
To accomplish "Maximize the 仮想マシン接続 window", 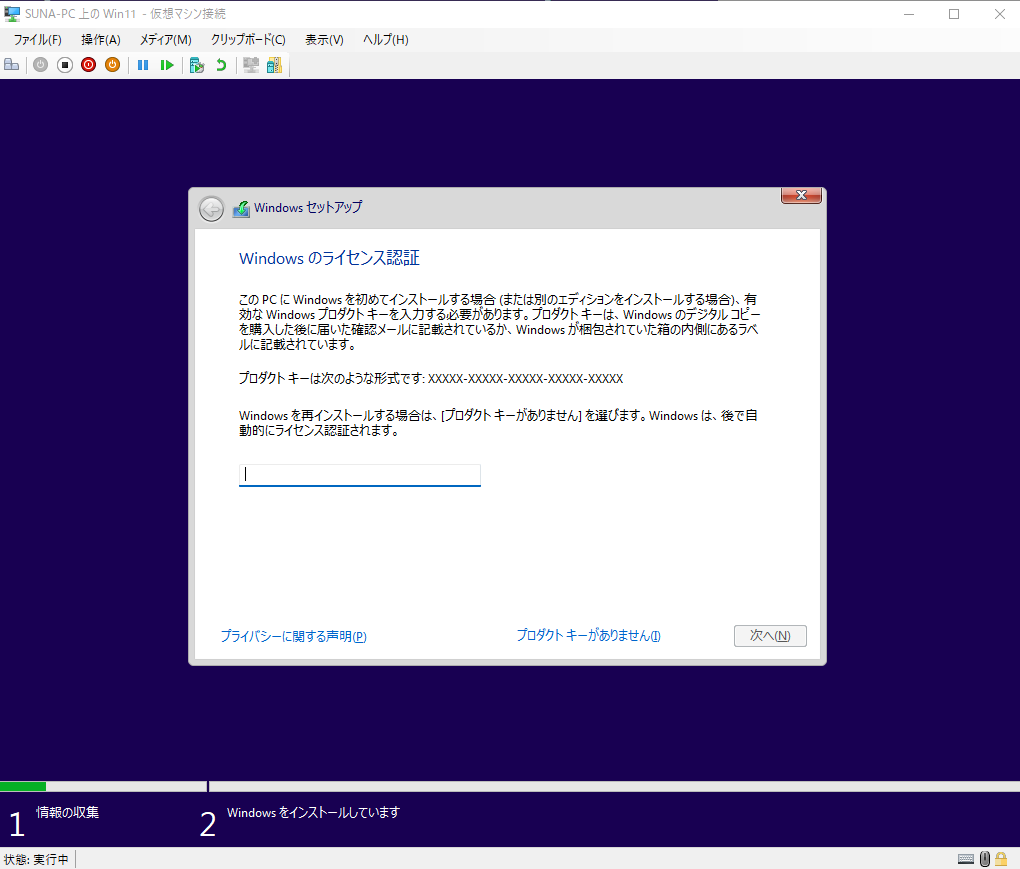I will (x=954, y=14).
